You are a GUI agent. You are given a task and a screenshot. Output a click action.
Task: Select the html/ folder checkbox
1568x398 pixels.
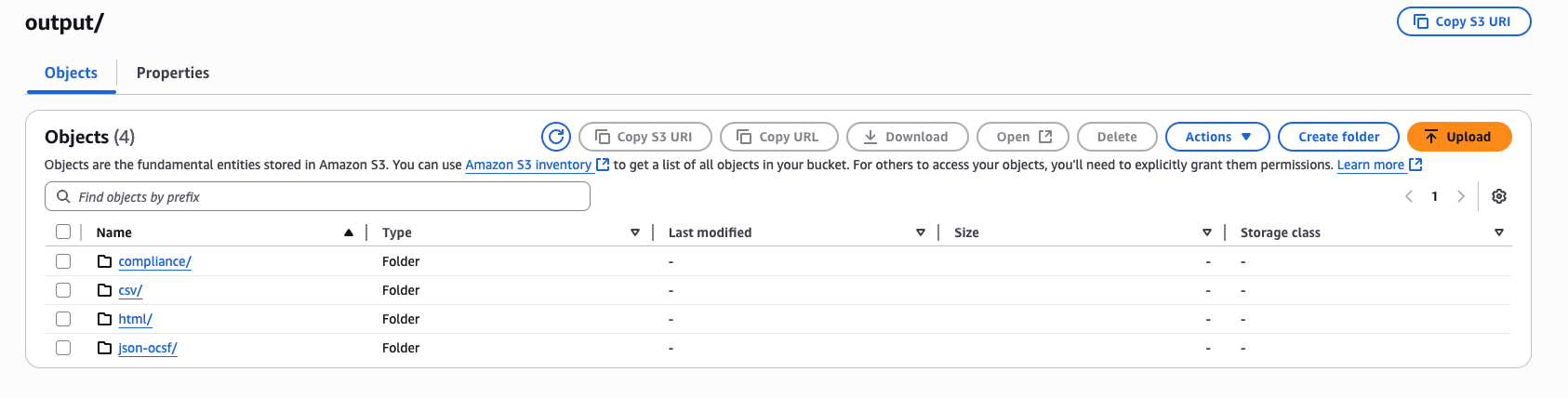pos(63,319)
